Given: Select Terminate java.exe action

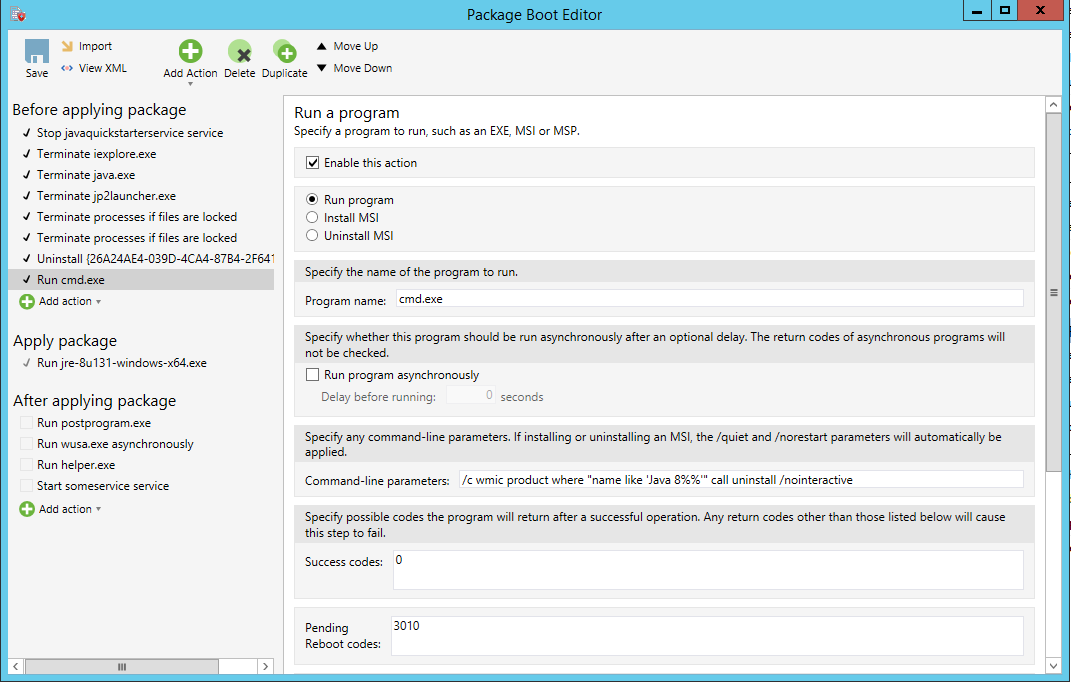Looking at the screenshot, I should coord(86,175).
